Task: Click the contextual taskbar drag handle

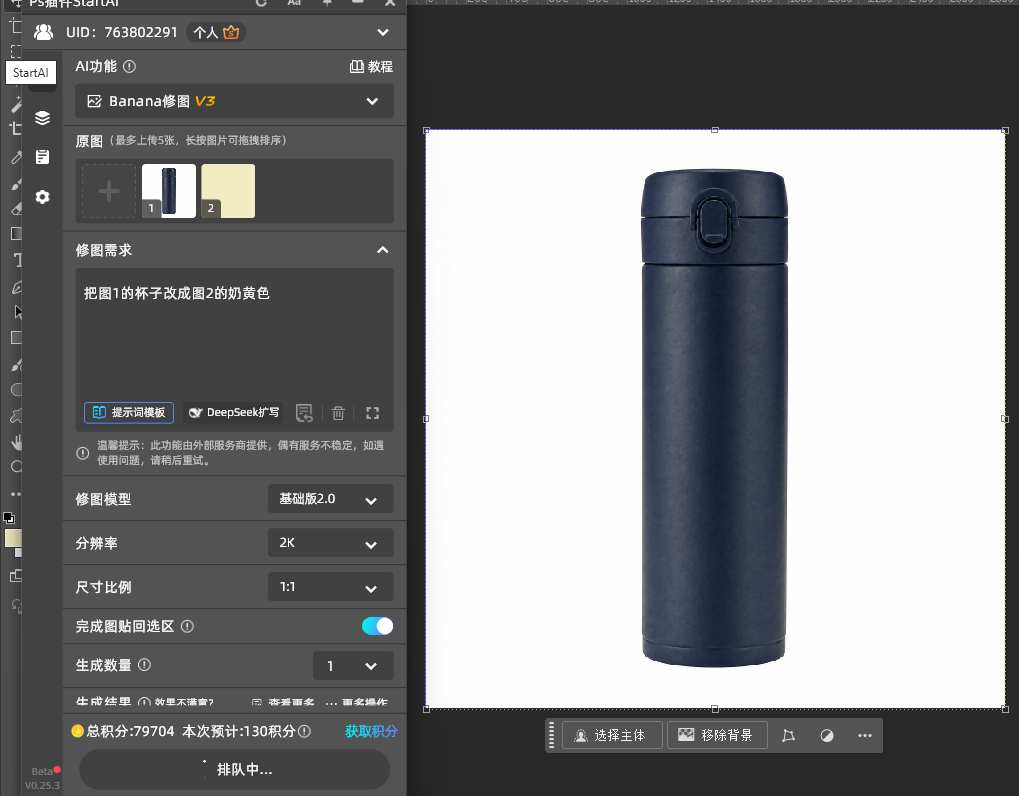Action: pyautogui.click(x=552, y=735)
